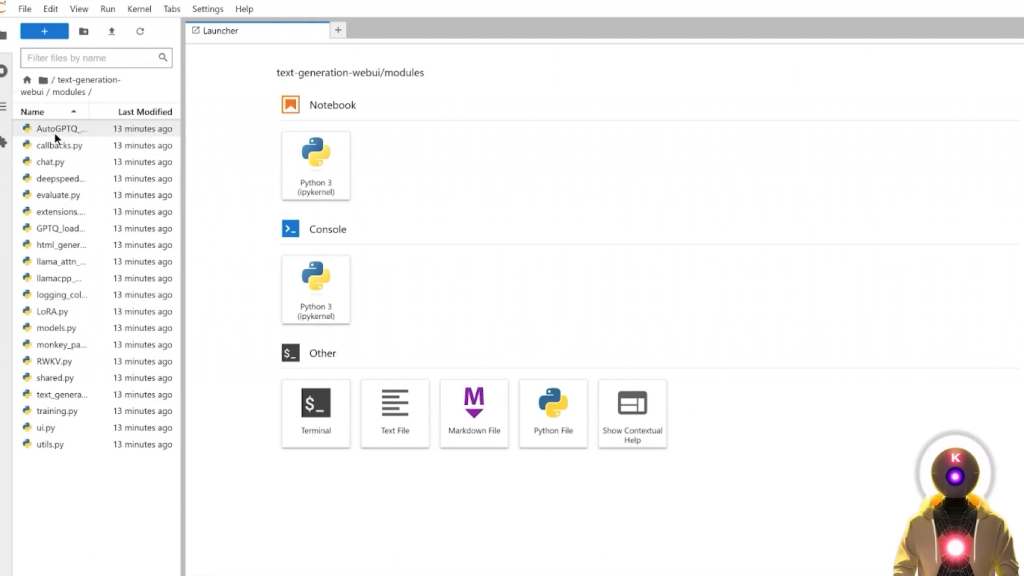
Task: Select ui.py file
Action: (x=97, y=428)
